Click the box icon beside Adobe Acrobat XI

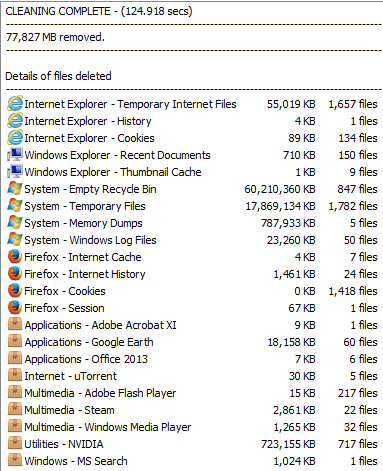pos(15,324)
